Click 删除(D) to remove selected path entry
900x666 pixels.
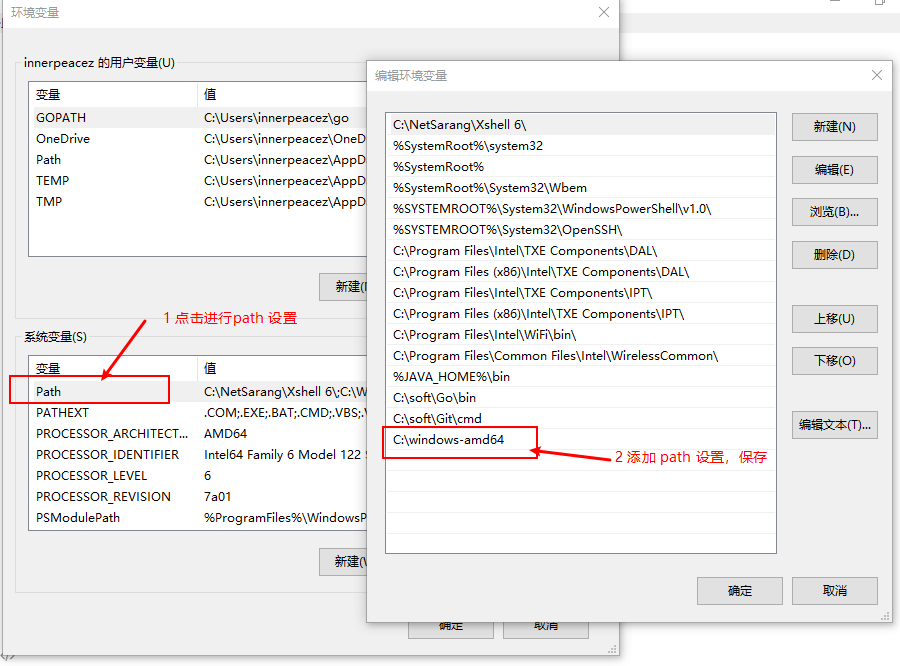tap(834, 254)
